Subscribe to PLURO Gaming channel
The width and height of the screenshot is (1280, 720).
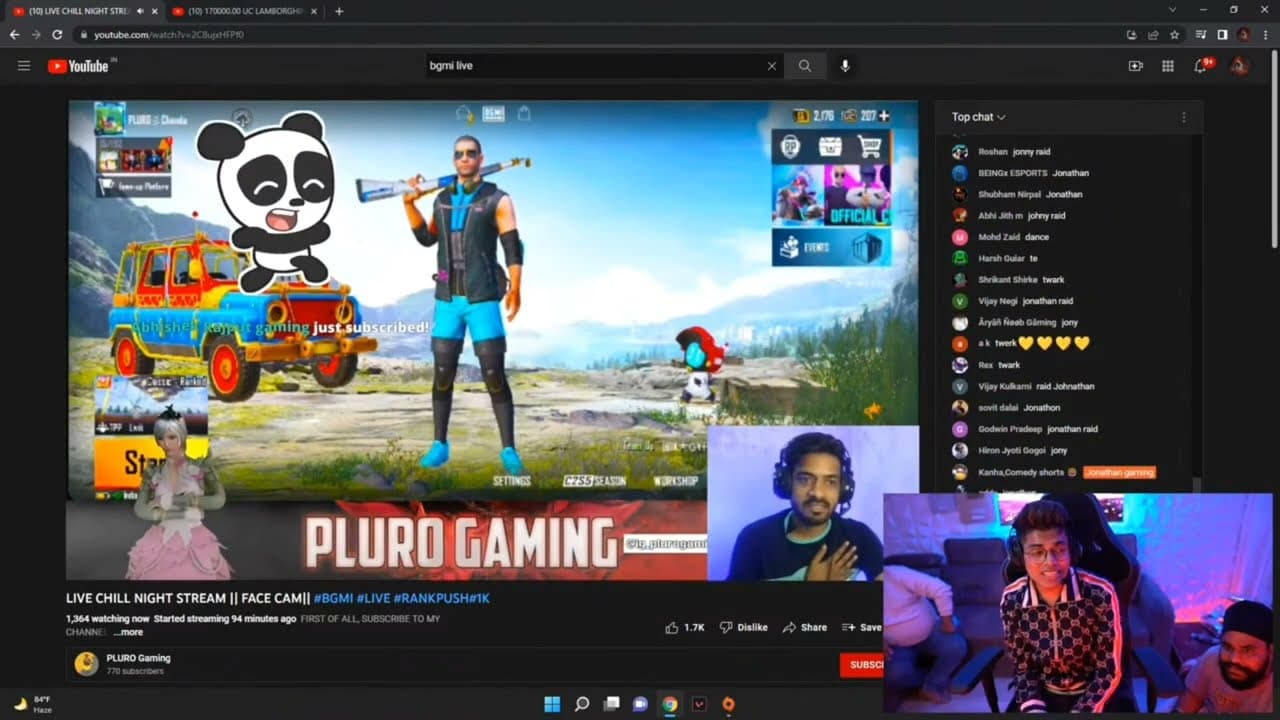tap(861, 664)
